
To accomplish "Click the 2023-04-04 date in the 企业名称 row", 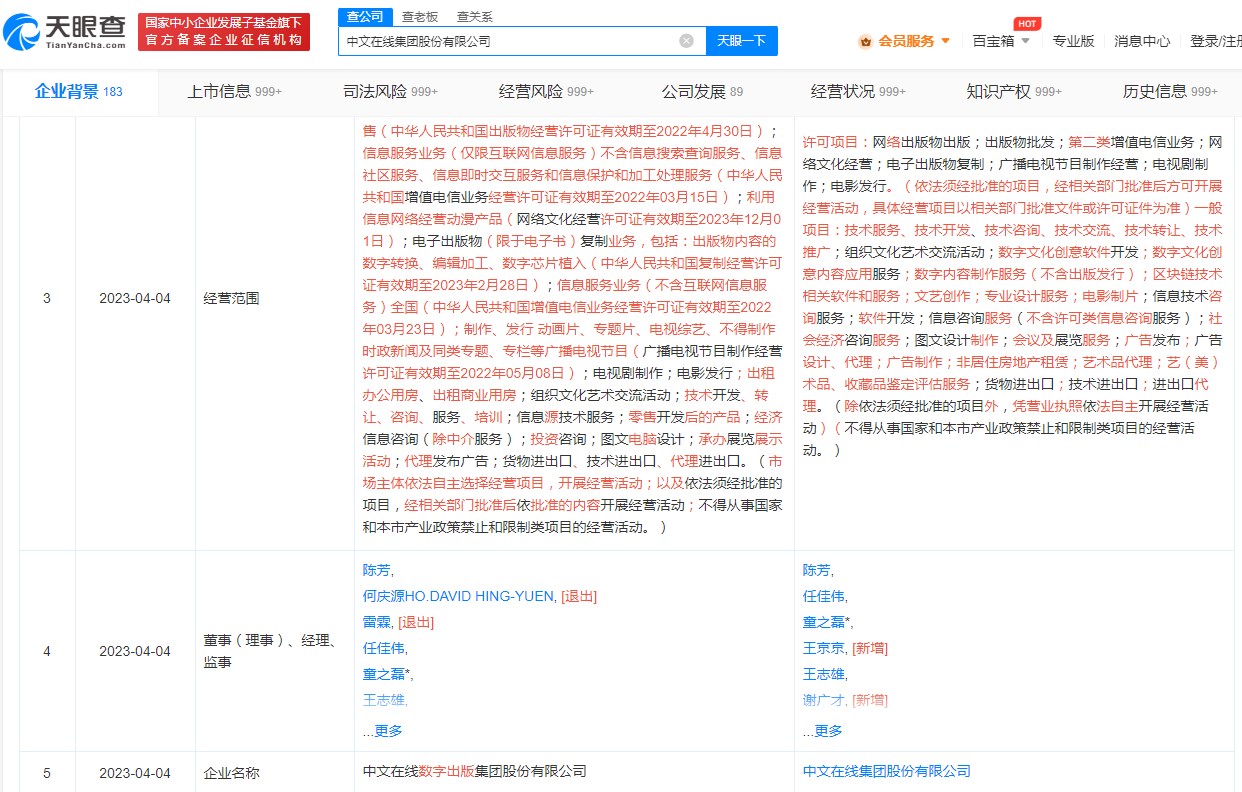I will 135,773.
